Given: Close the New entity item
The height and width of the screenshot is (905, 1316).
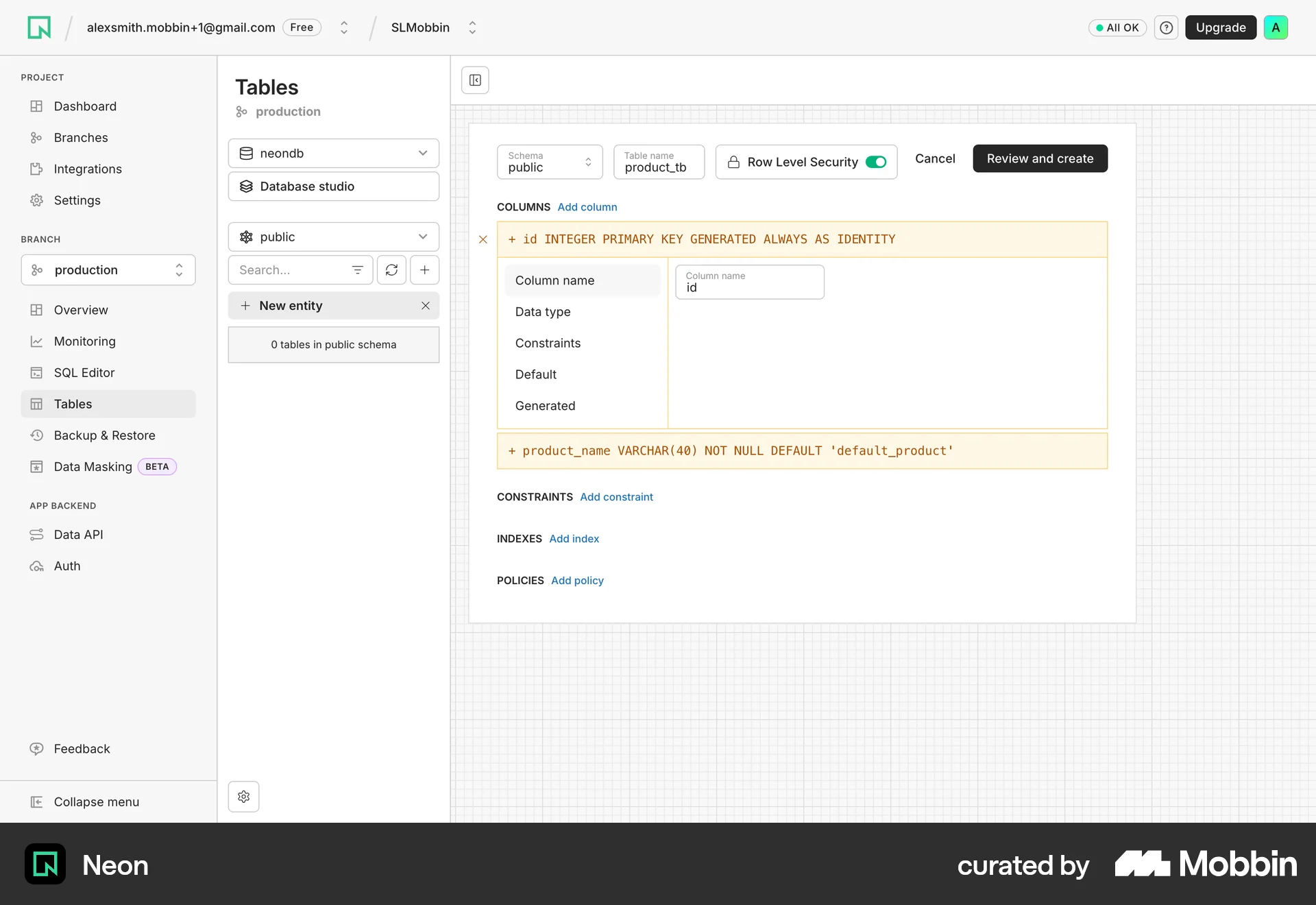Looking at the screenshot, I should pos(426,306).
